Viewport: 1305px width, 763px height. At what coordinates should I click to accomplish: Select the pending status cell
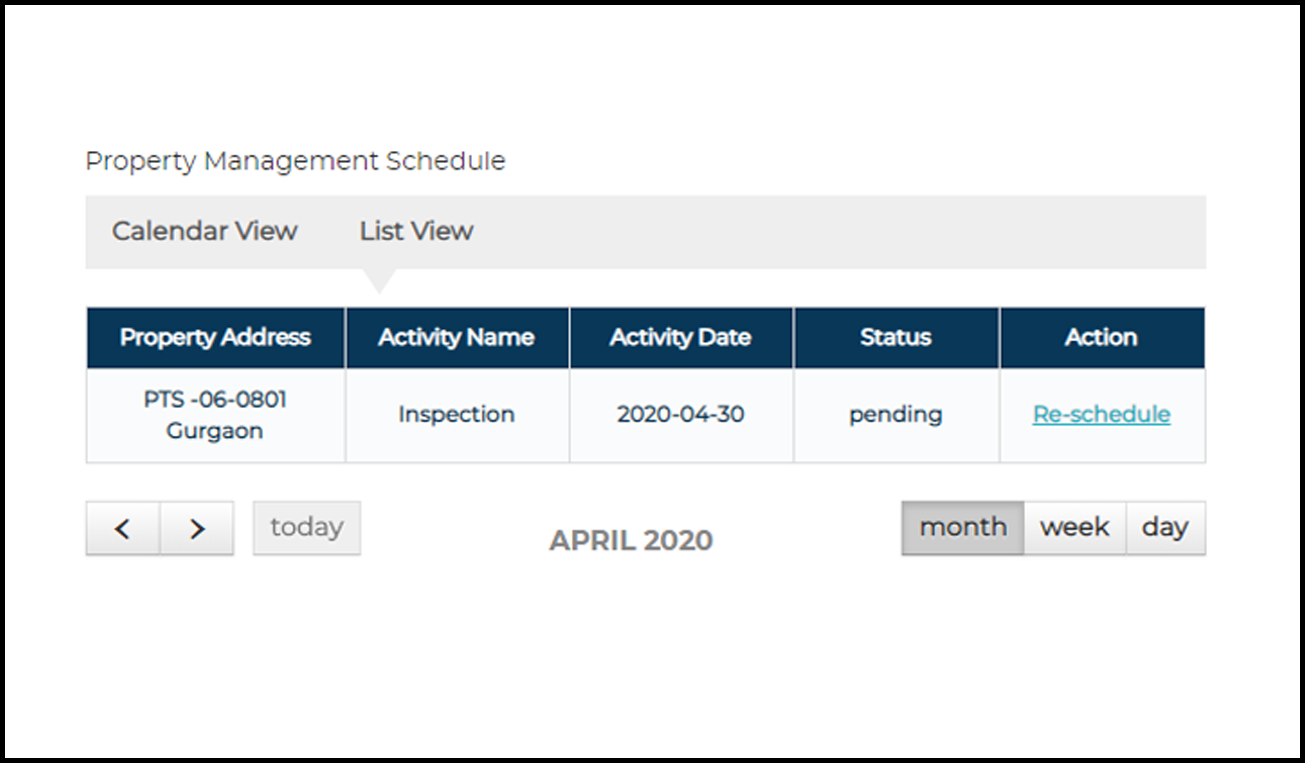tap(896, 415)
